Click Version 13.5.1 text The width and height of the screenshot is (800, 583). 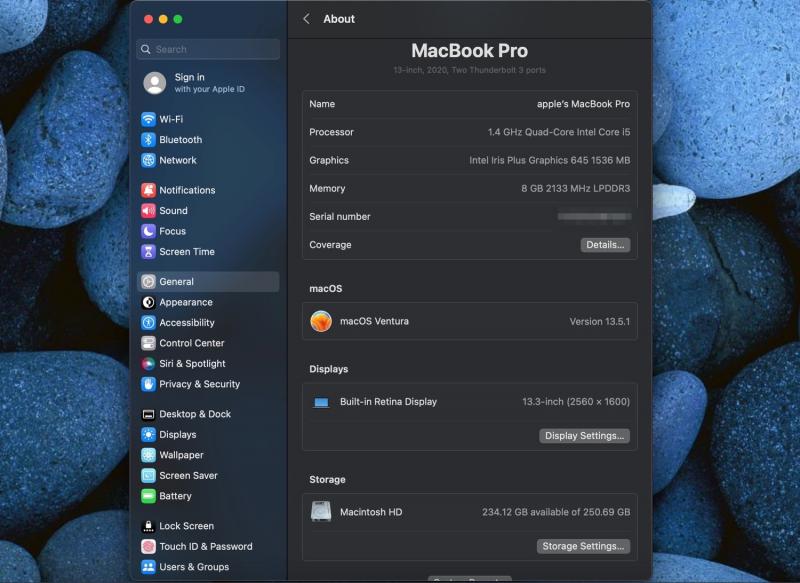pyautogui.click(x=599, y=321)
